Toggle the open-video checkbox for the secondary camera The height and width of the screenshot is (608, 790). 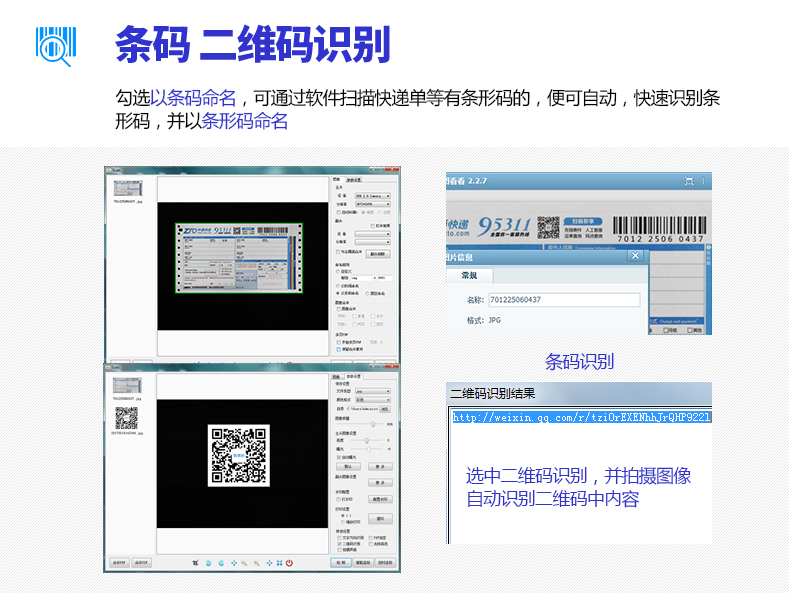372,226
